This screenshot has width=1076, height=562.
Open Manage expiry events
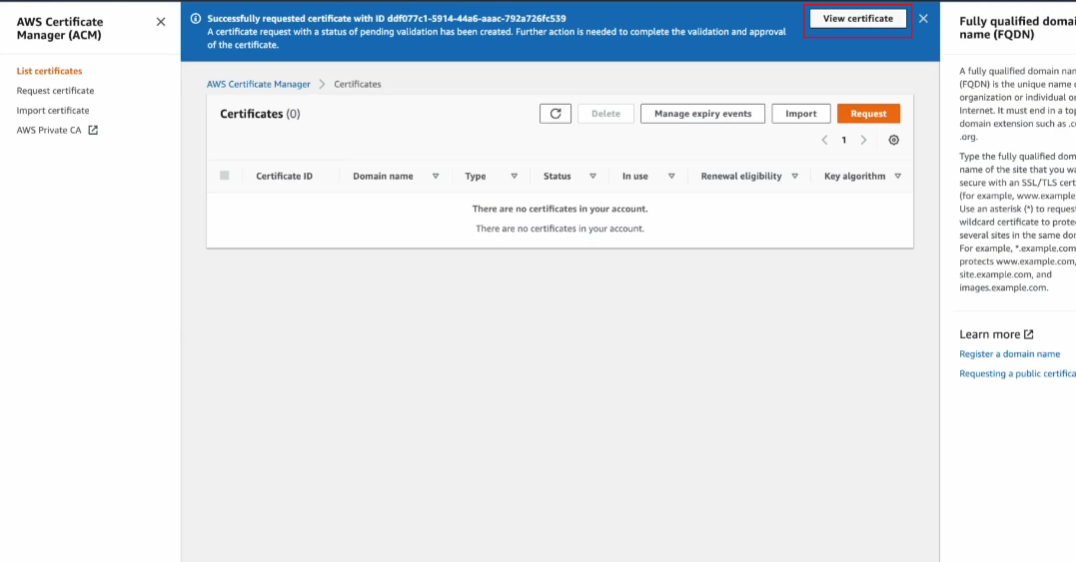click(x=703, y=114)
